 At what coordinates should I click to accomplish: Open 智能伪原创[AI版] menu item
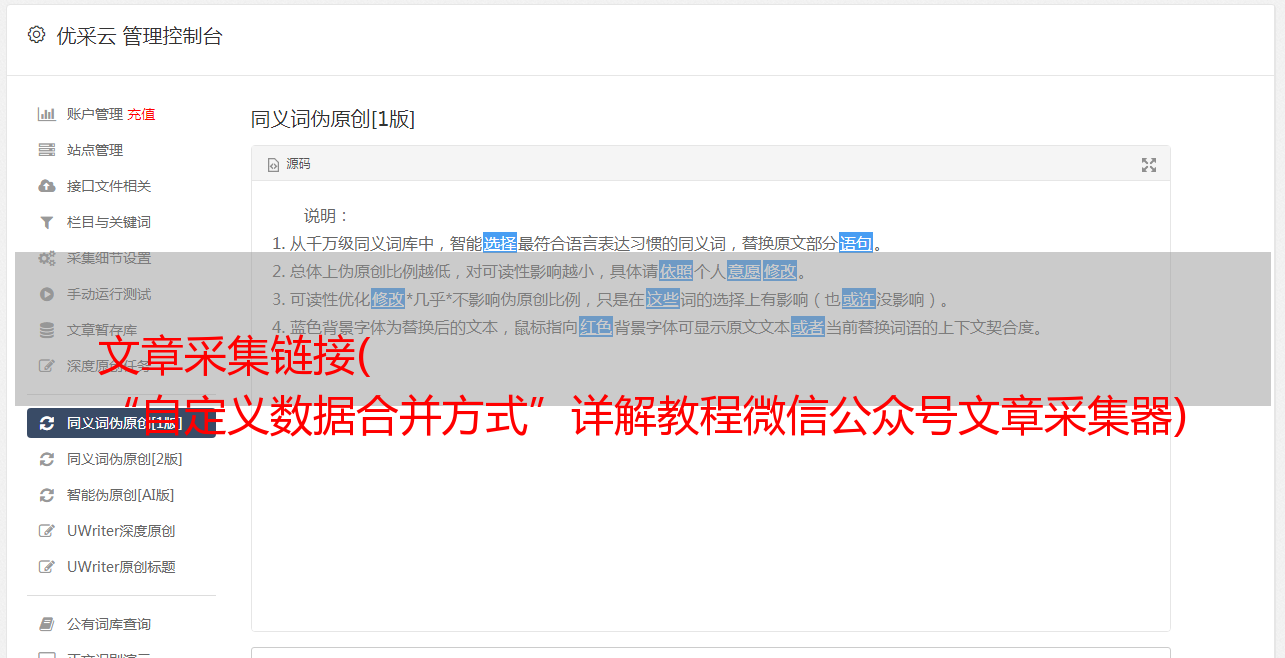[x=121, y=495]
